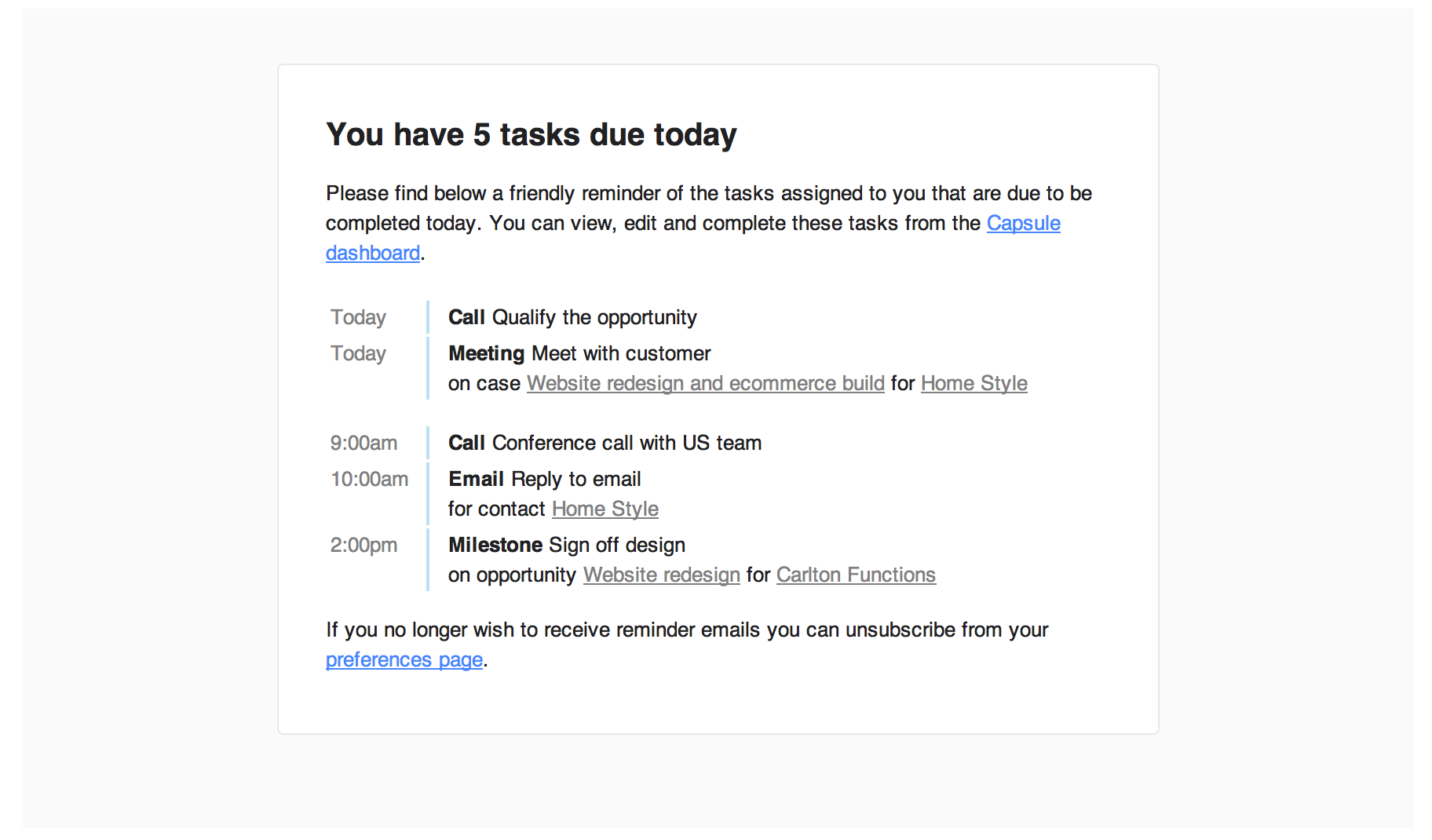Open the preferences page link
The width and height of the screenshot is (1432, 840).
click(404, 660)
